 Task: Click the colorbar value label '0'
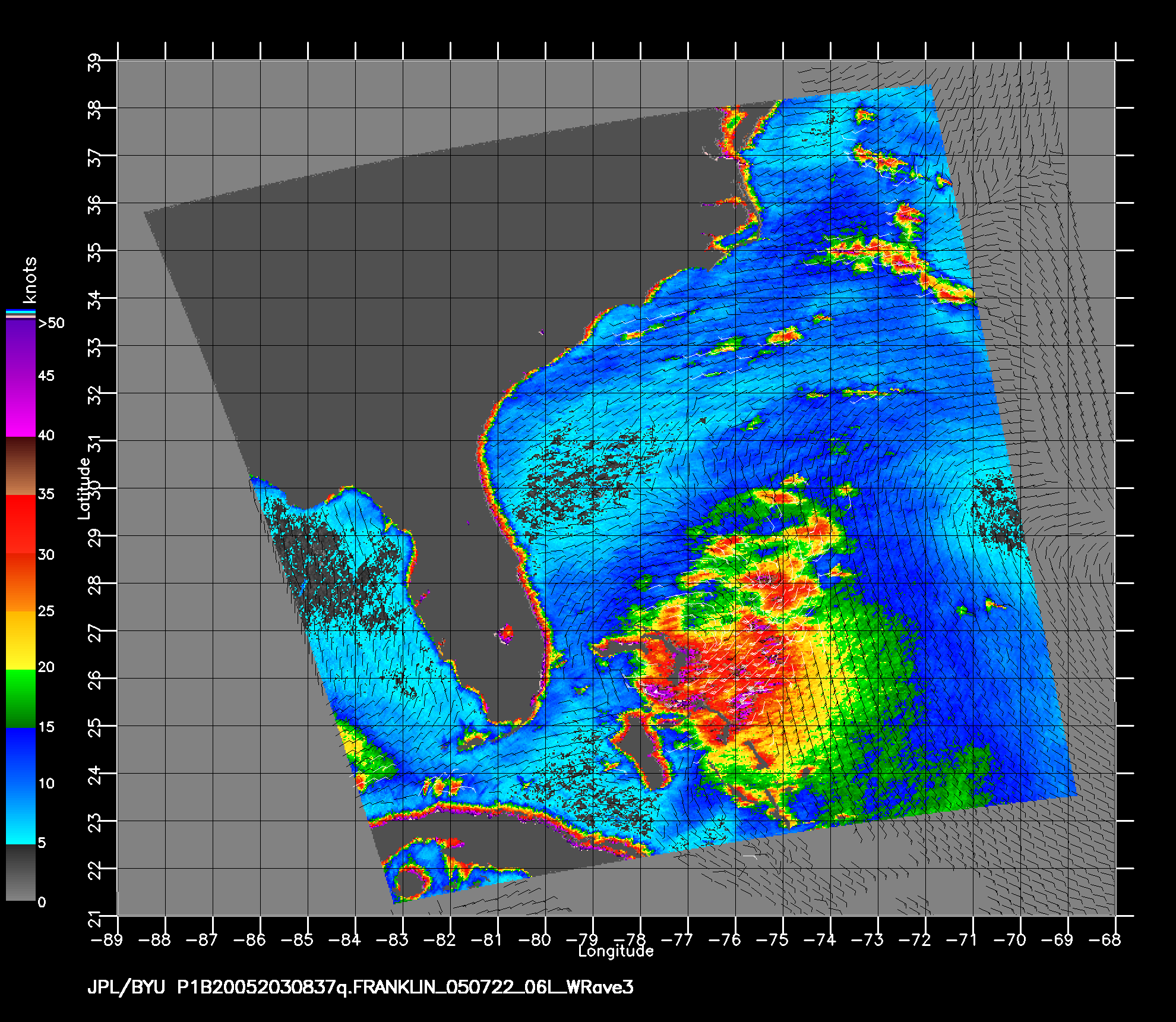42,903
